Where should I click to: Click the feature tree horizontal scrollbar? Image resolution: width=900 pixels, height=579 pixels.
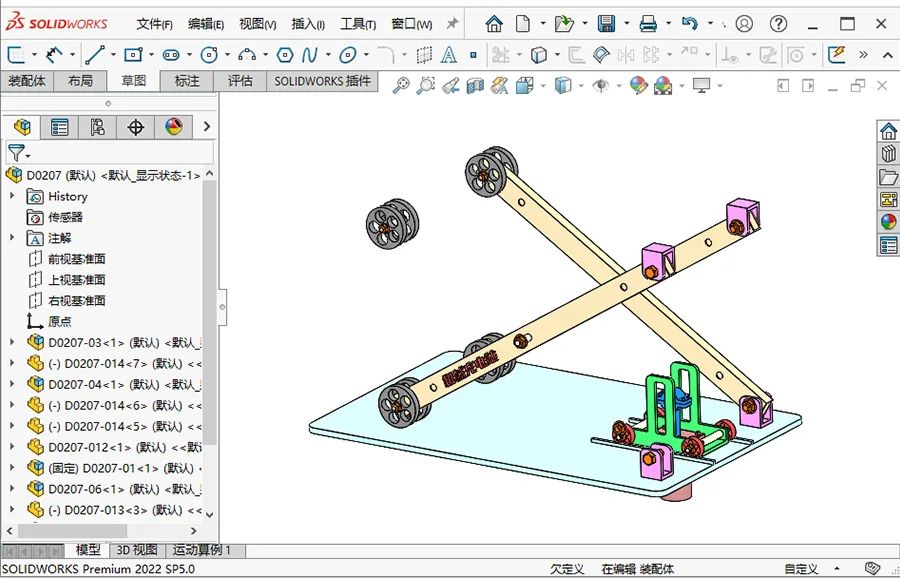[72, 531]
